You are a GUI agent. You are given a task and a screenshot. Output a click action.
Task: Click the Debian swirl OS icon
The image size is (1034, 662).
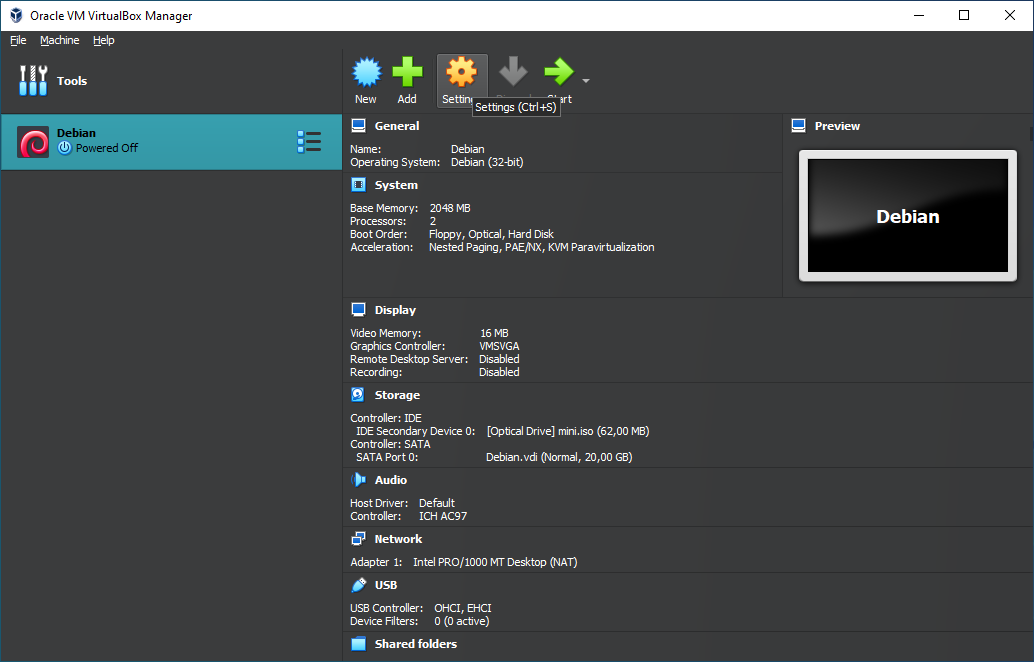[33, 142]
